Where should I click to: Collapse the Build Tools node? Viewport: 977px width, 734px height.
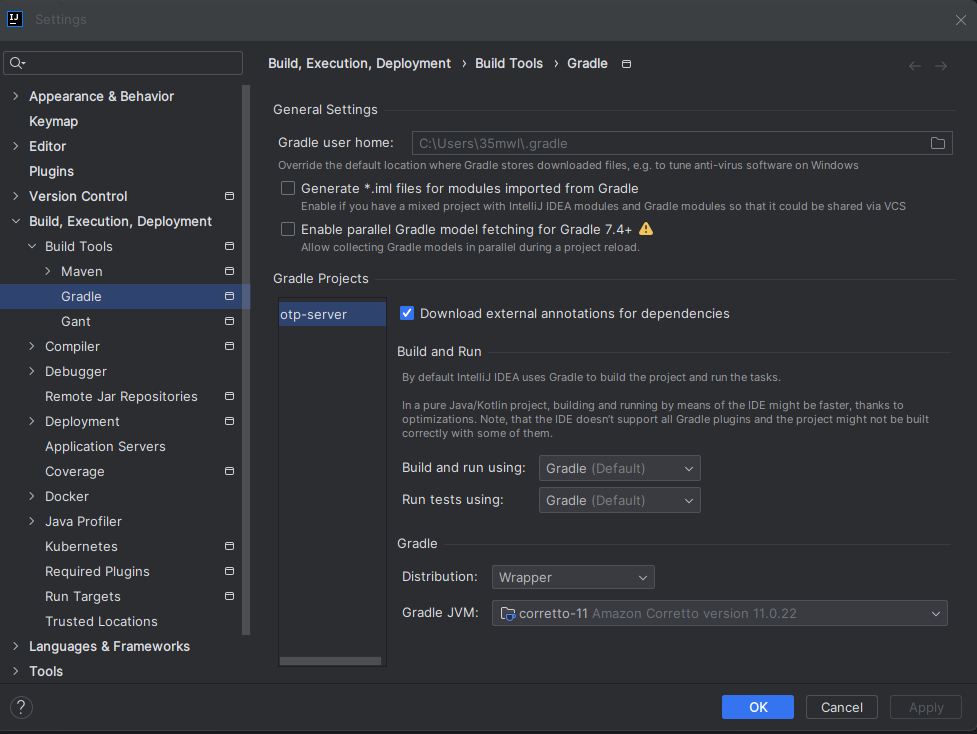coord(32,246)
